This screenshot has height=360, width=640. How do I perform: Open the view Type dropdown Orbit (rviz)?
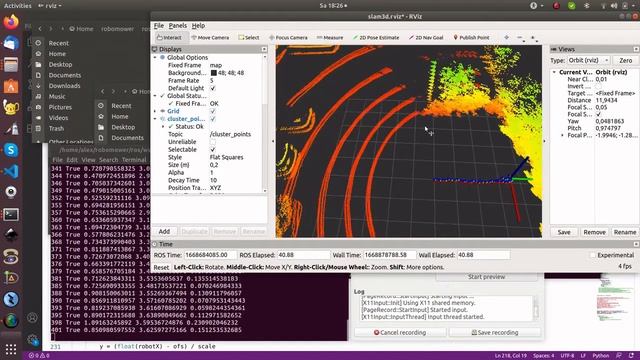coord(588,60)
